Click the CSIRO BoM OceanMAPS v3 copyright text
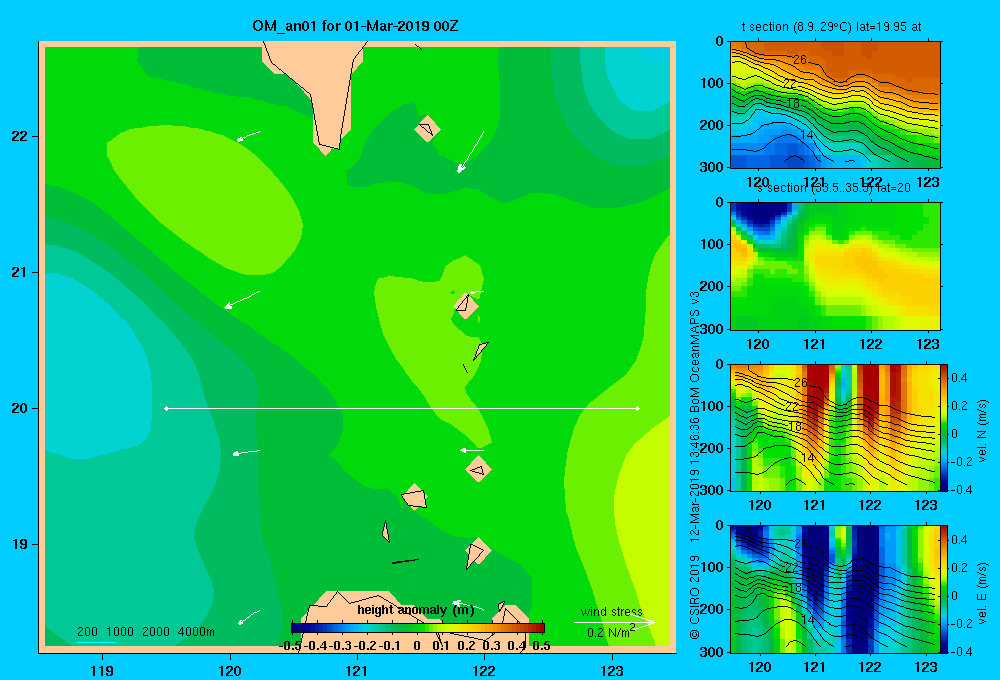The image size is (1000, 680). [695, 466]
